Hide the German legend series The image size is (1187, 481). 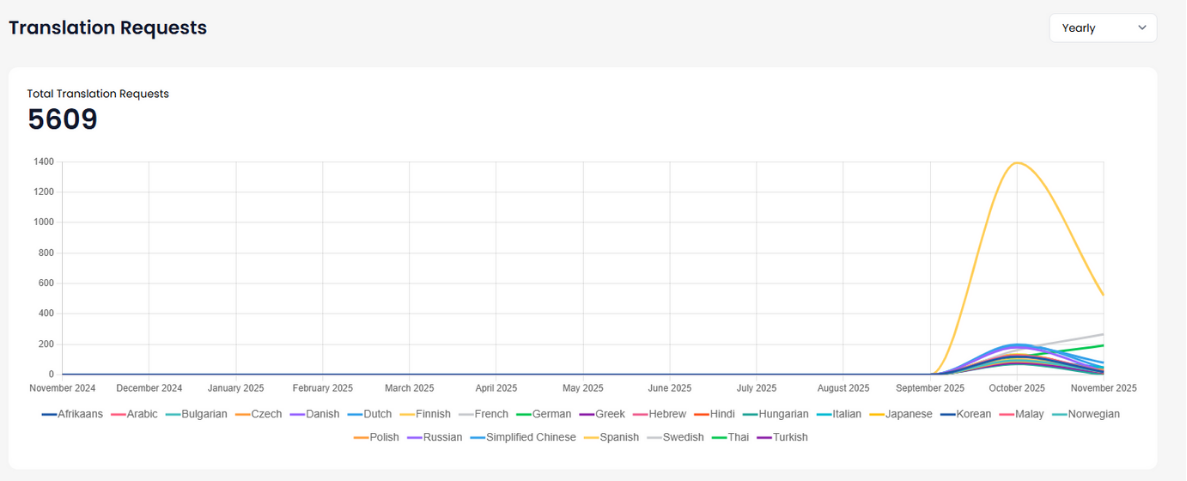[543, 414]
